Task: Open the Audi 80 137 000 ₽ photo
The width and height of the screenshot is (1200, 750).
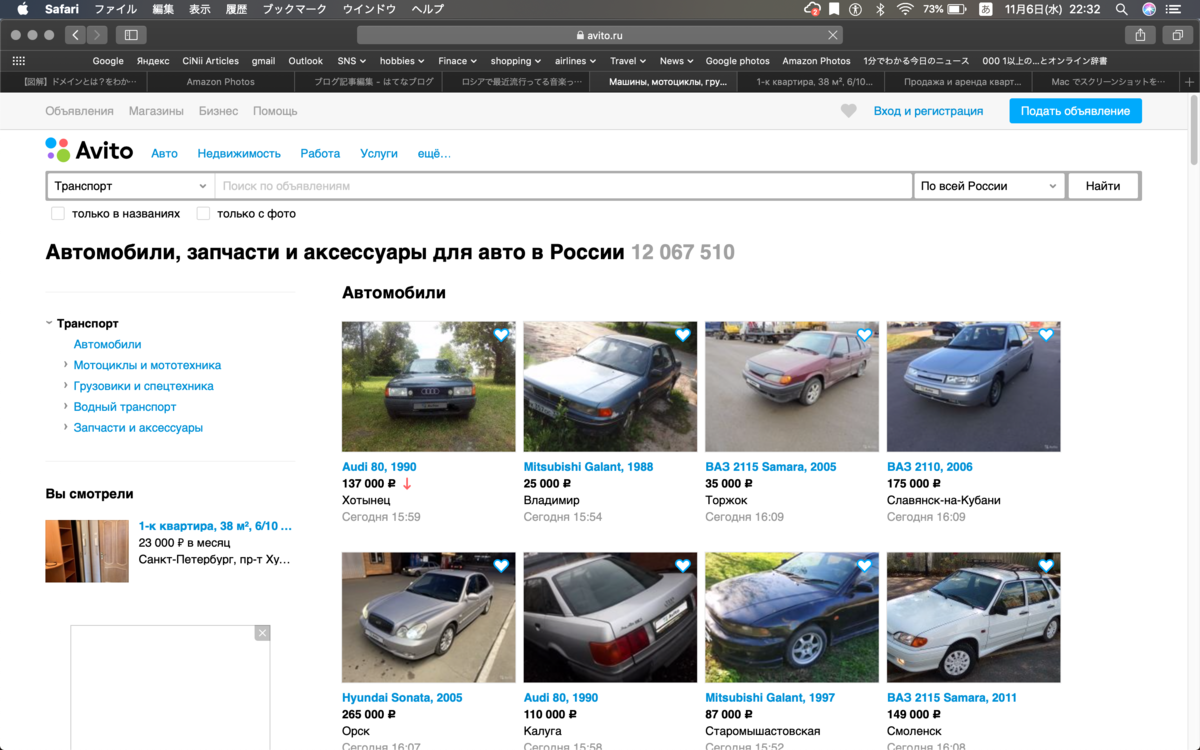Action: 429,387
